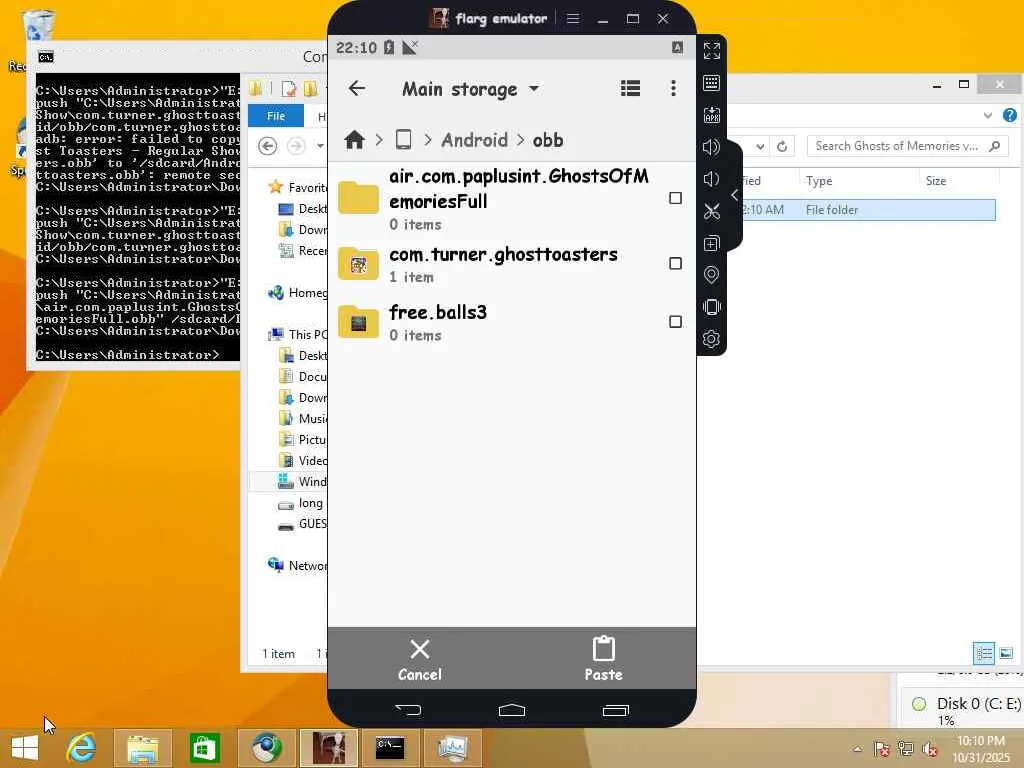Raise emulator volume icon
1024x768 pixels.
(712, 147)
